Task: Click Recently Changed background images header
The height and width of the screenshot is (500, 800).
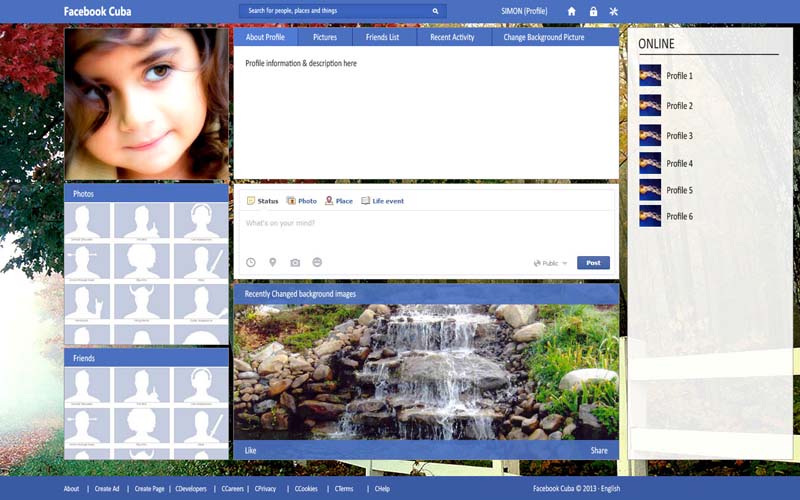Action: point(427,294)
